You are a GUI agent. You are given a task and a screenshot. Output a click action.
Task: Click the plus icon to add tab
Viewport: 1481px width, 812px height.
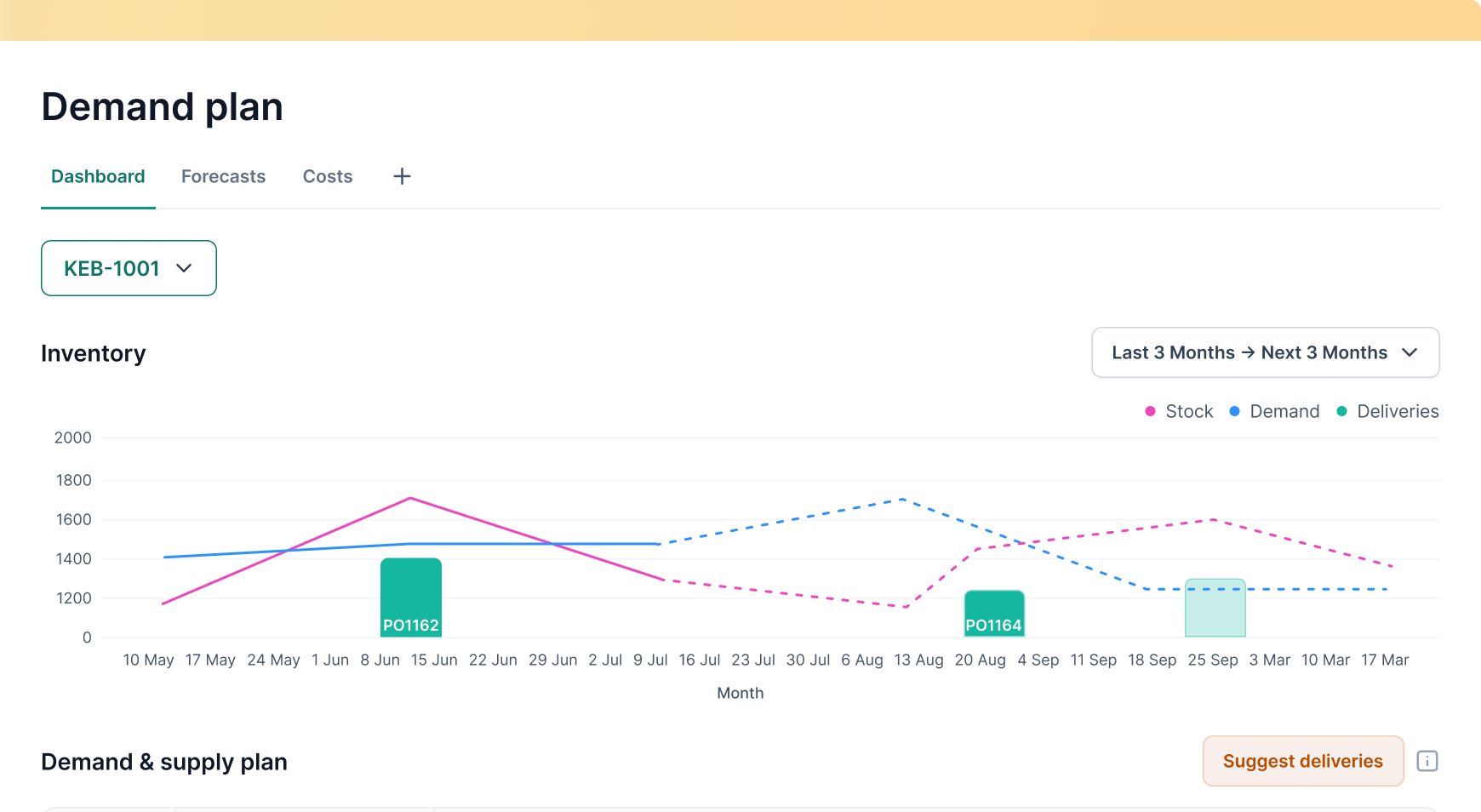click(402, 176)
